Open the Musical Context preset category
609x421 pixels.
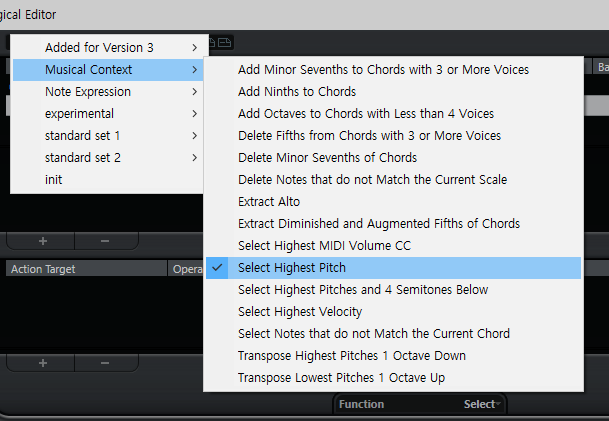click(x=108, y=70)
